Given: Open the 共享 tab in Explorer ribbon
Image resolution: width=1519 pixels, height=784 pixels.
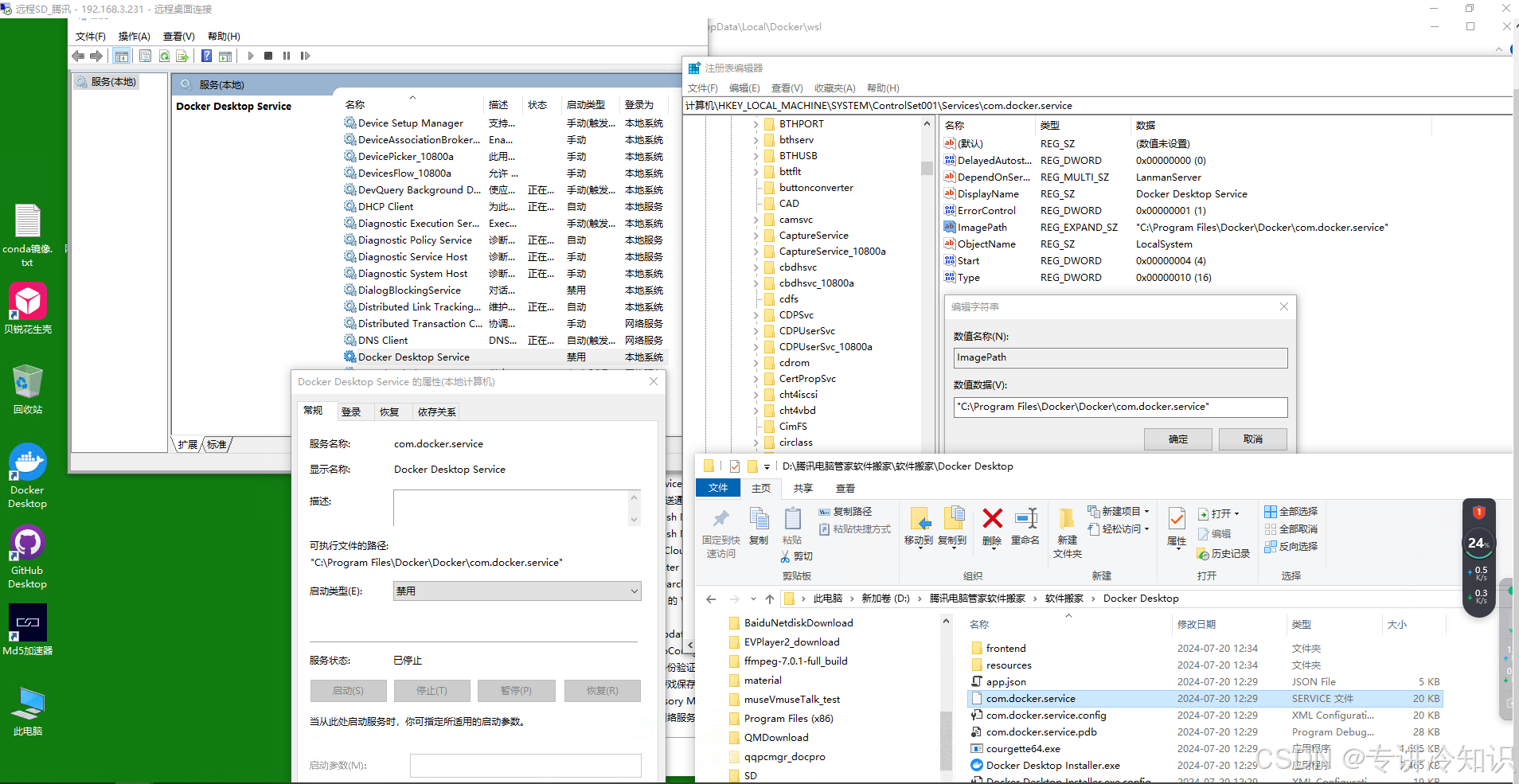Looking at the screenshot, I should (x=803, y=488).
